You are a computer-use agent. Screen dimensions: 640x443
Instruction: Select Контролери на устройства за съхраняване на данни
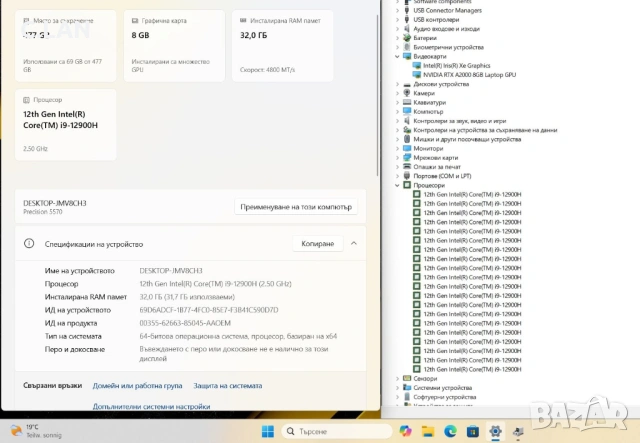pos(485,130)
